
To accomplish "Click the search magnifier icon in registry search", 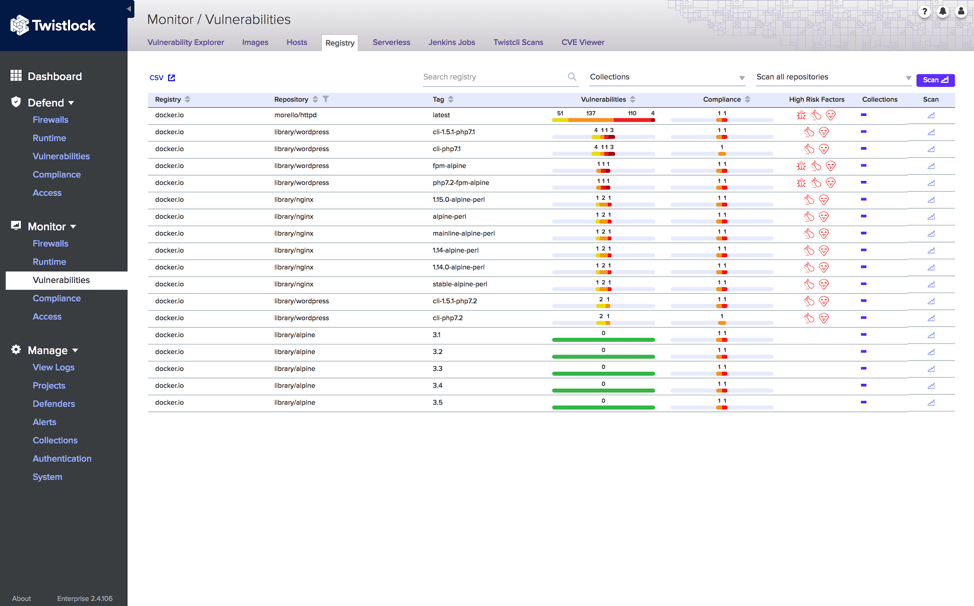I will (x=572, y=77).
